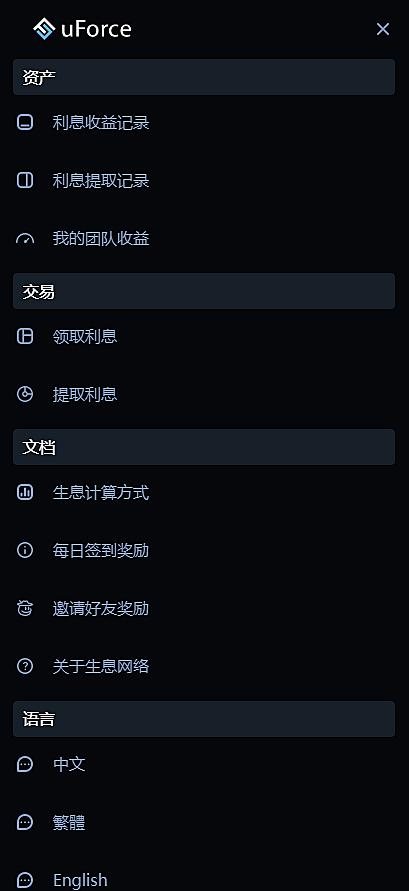The height and width of the screenshot is (891, 409).
Task: Click question mark icon for 关于生息网络
Action: click(25, 666)
